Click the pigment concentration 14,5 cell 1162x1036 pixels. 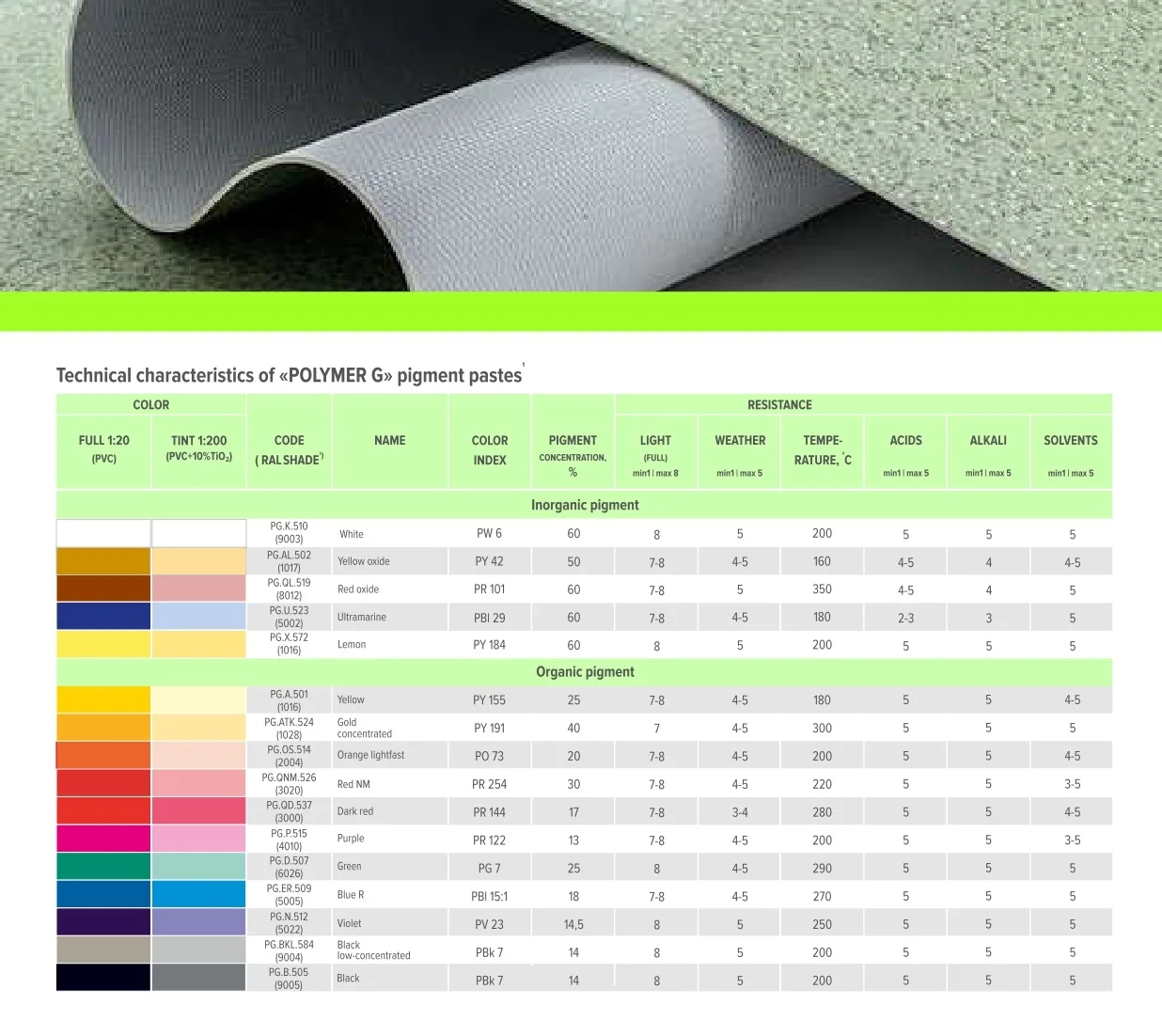point(573,922)
